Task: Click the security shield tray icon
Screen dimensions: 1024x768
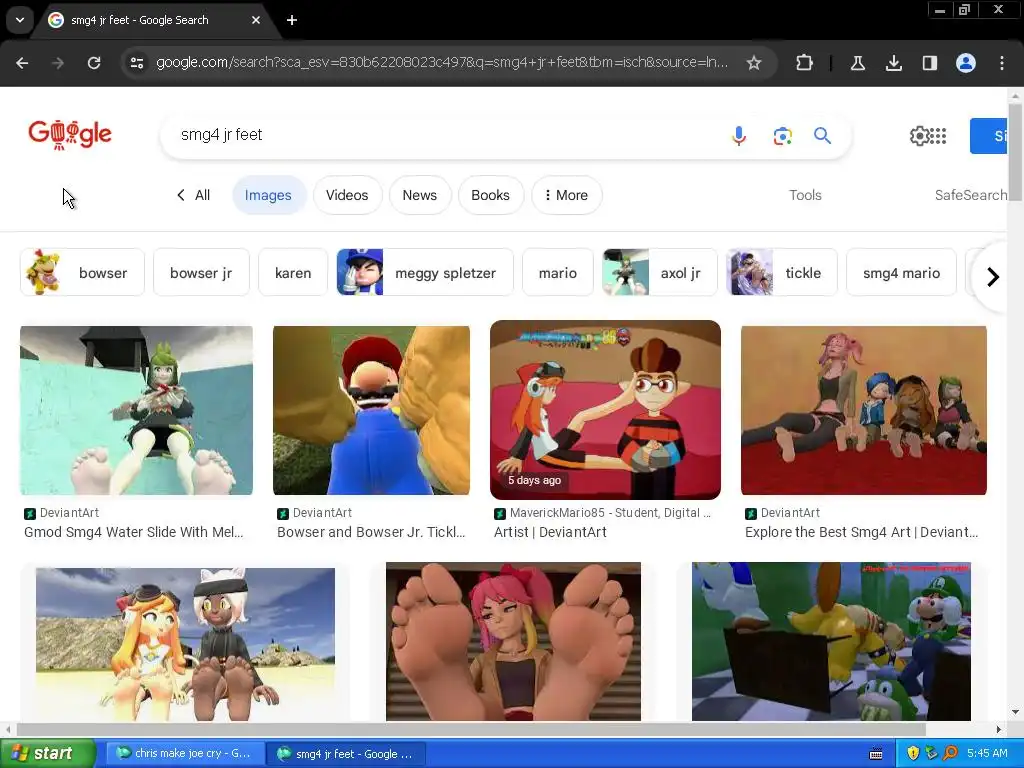Action: (x=913, y=754)
